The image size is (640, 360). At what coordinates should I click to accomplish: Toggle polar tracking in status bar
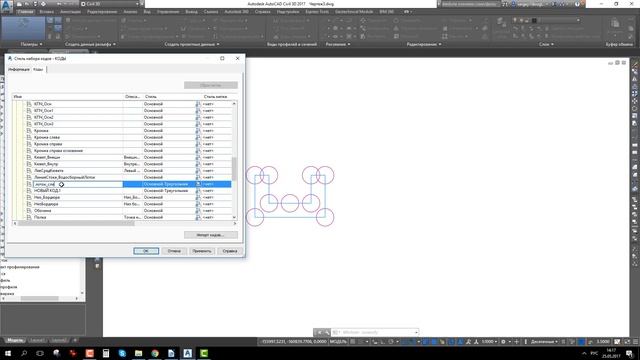pos(391,342)
